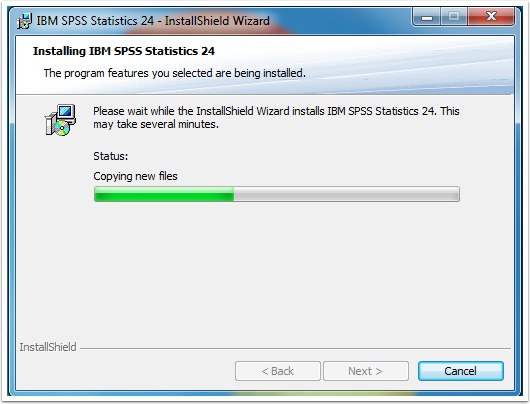Click the installer icon in title bar

24,21
